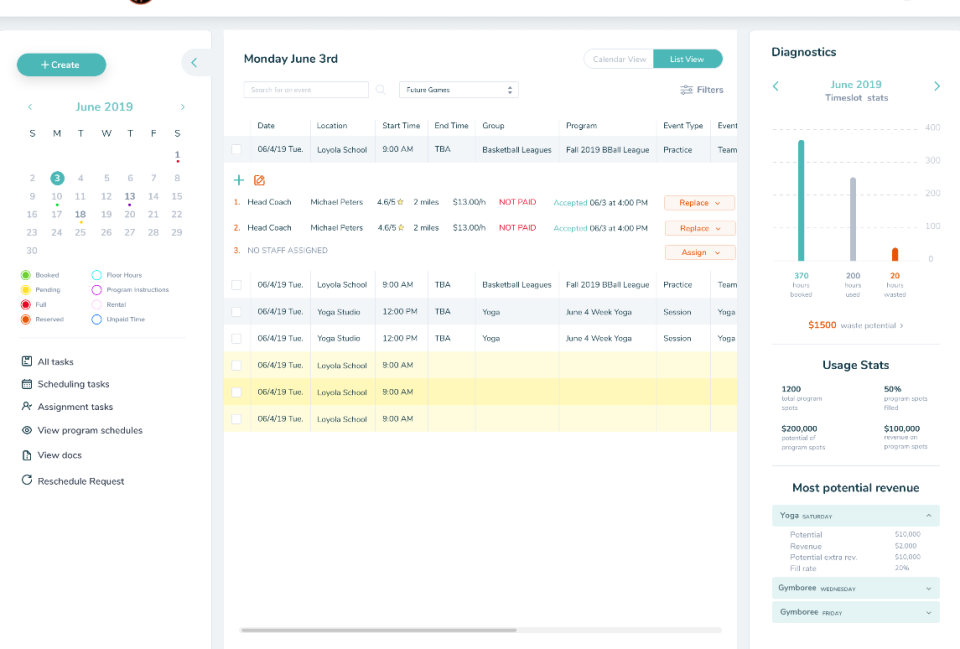Click the Reschedule Request icon
Image resolution: width=960 pixels, height=649 pixels.
pyautogui.click(x=27, y=481)
